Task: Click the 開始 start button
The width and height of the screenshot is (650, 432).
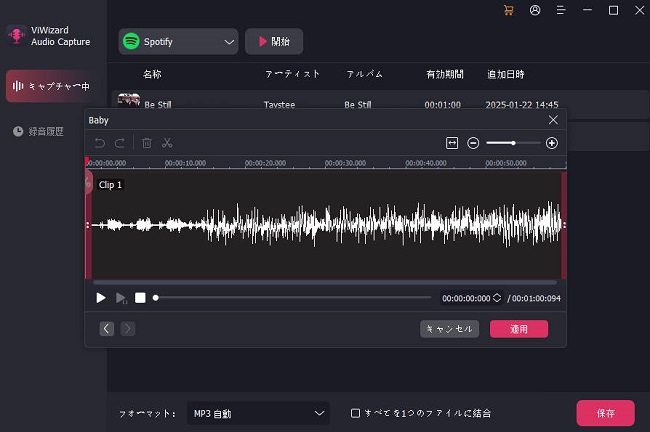Action: click(x=274, y=41)
